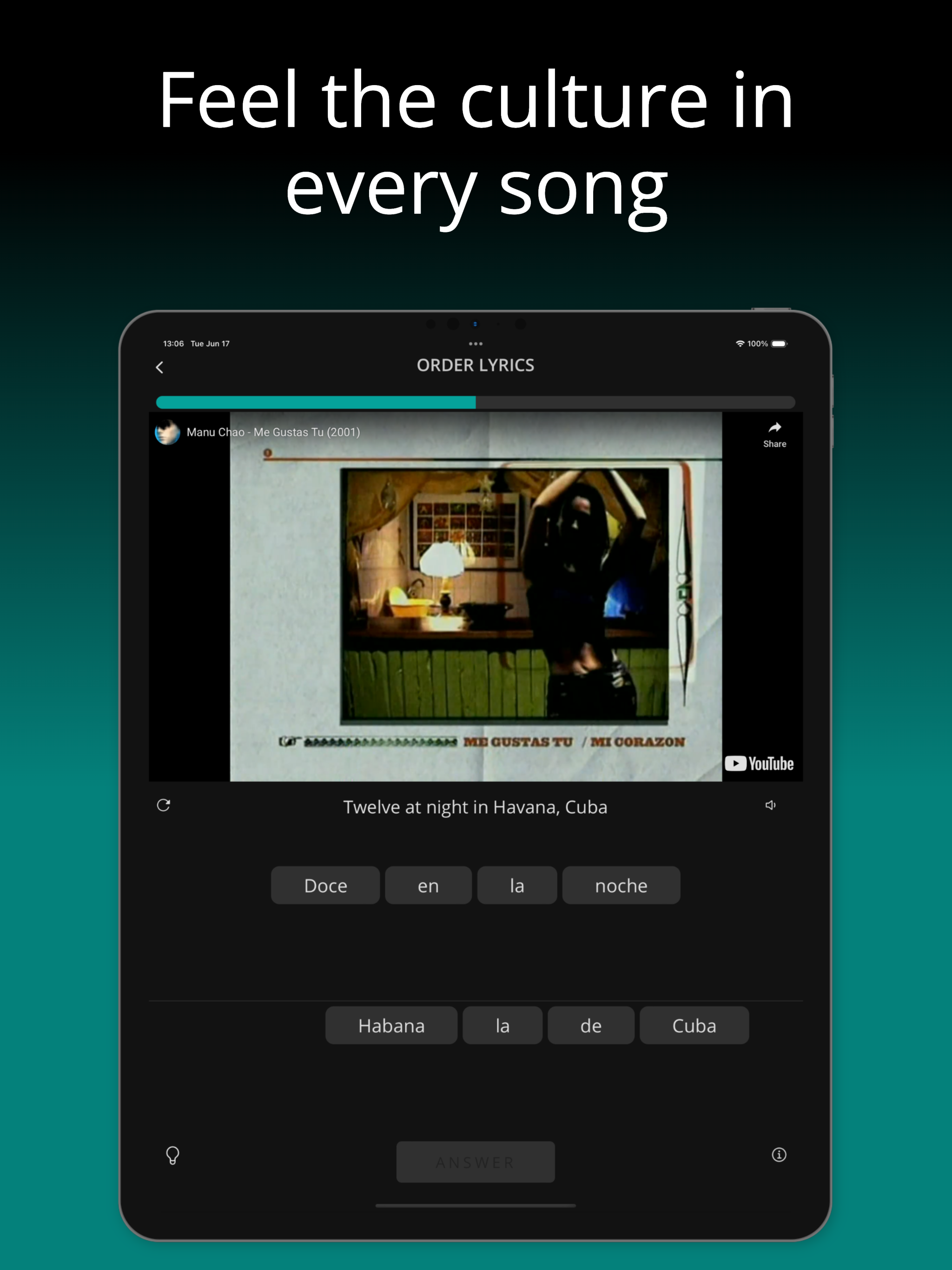Click the Manu Chao music video player
This screenshot has width=952, height=1270.
tap(476, 596)
